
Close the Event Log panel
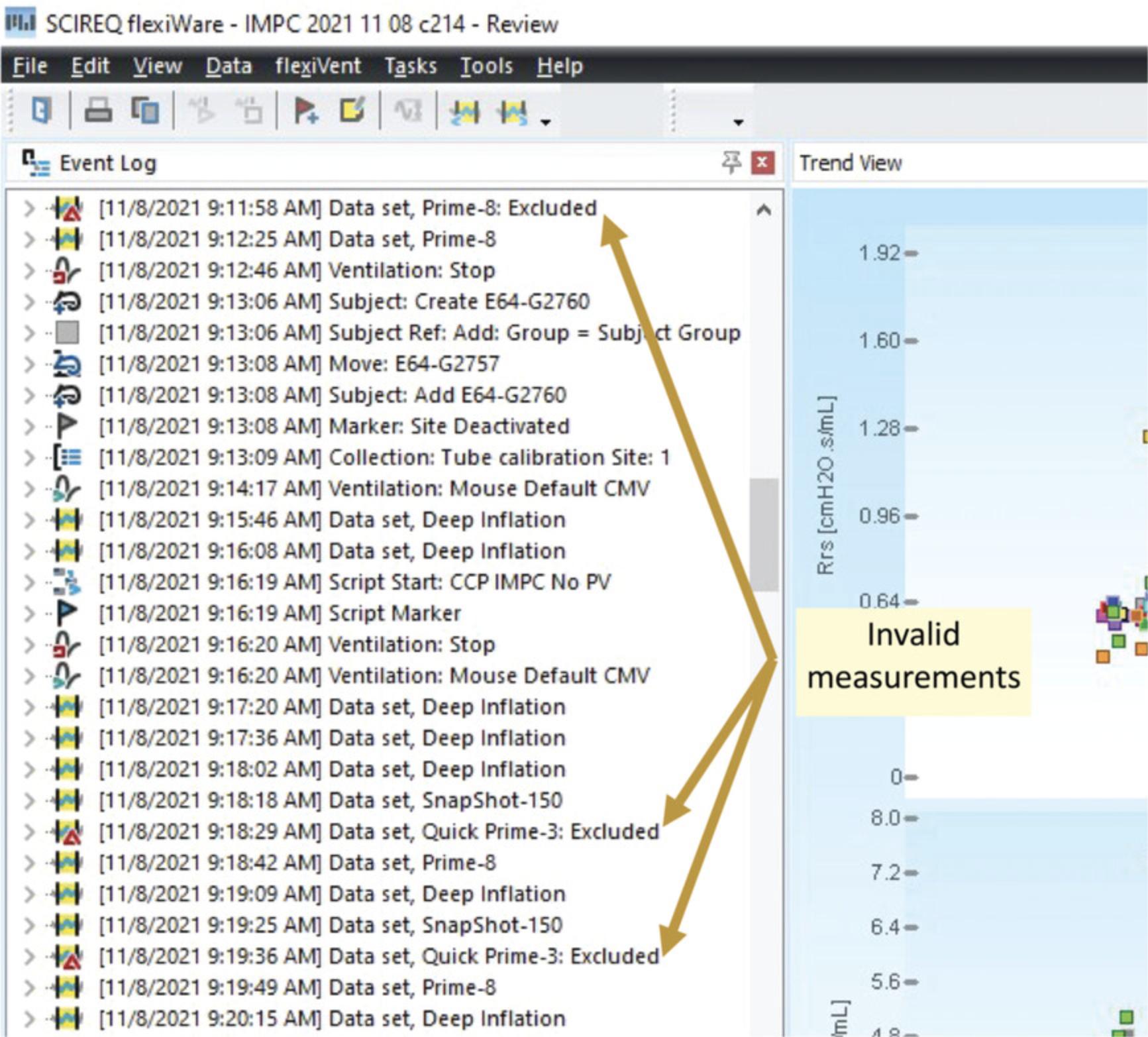[762, 162]
